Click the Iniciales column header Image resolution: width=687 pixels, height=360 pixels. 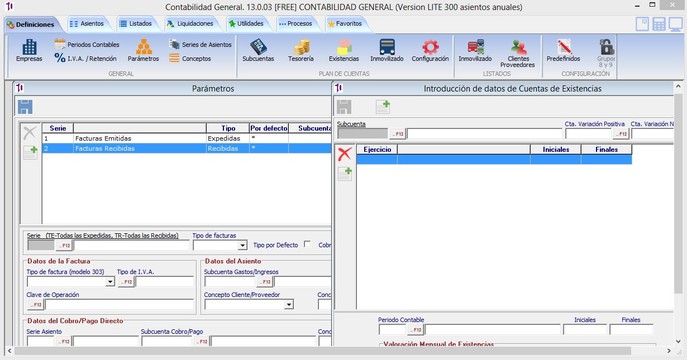point(556,149)
